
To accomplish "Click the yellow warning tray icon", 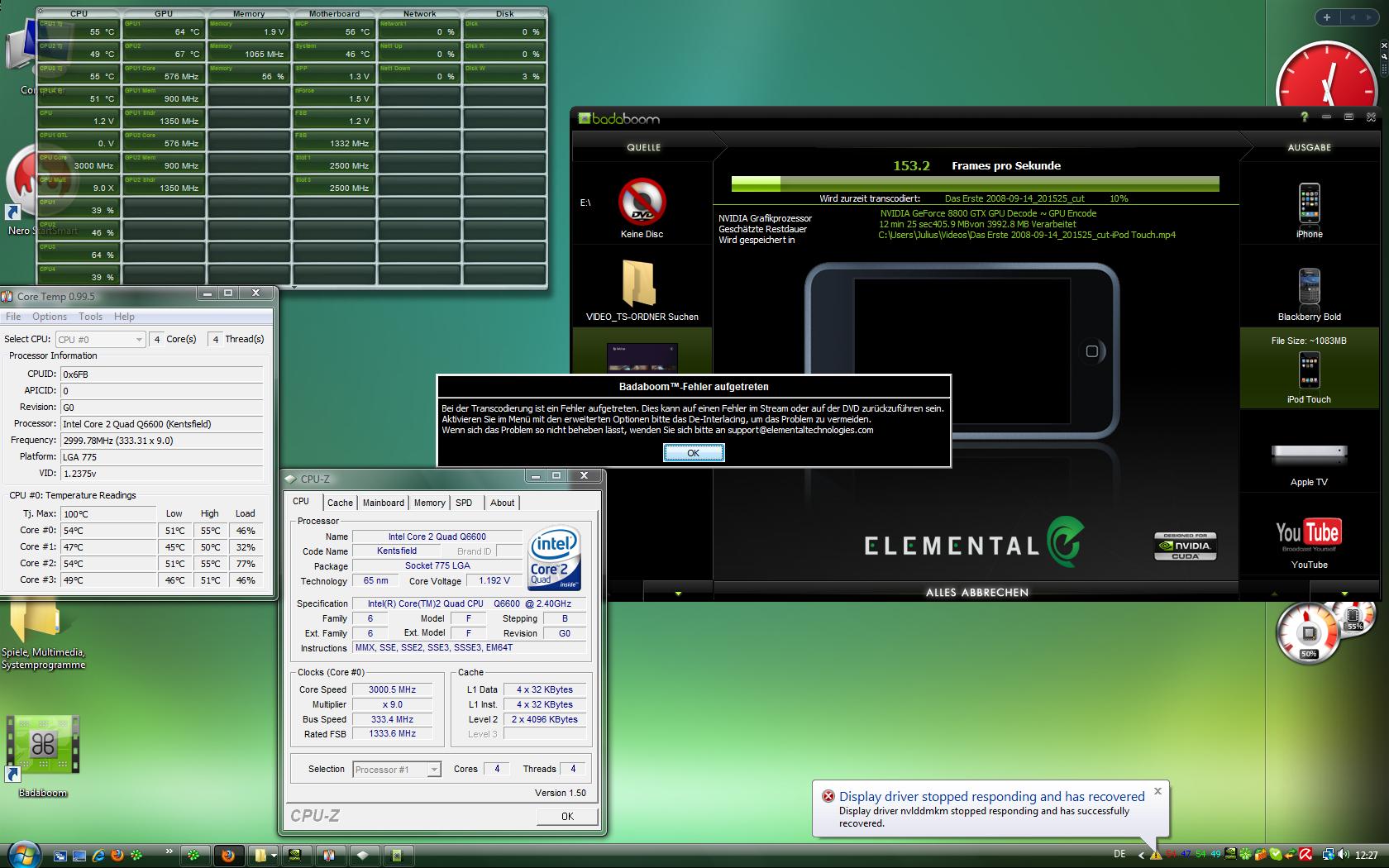I will coord(1156,855).
